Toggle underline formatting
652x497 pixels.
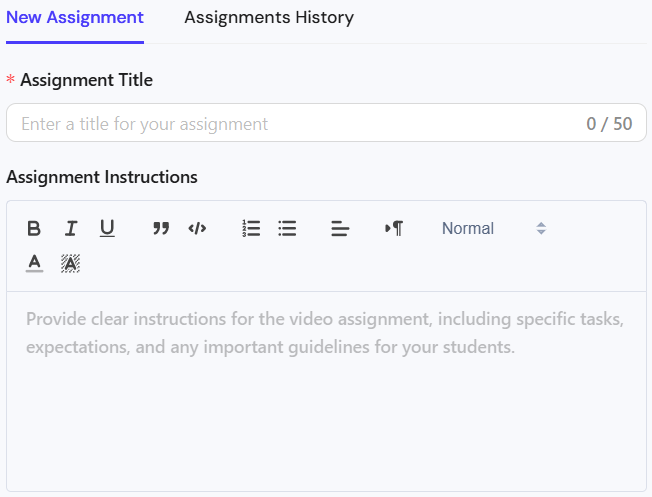tap(107, 228)
